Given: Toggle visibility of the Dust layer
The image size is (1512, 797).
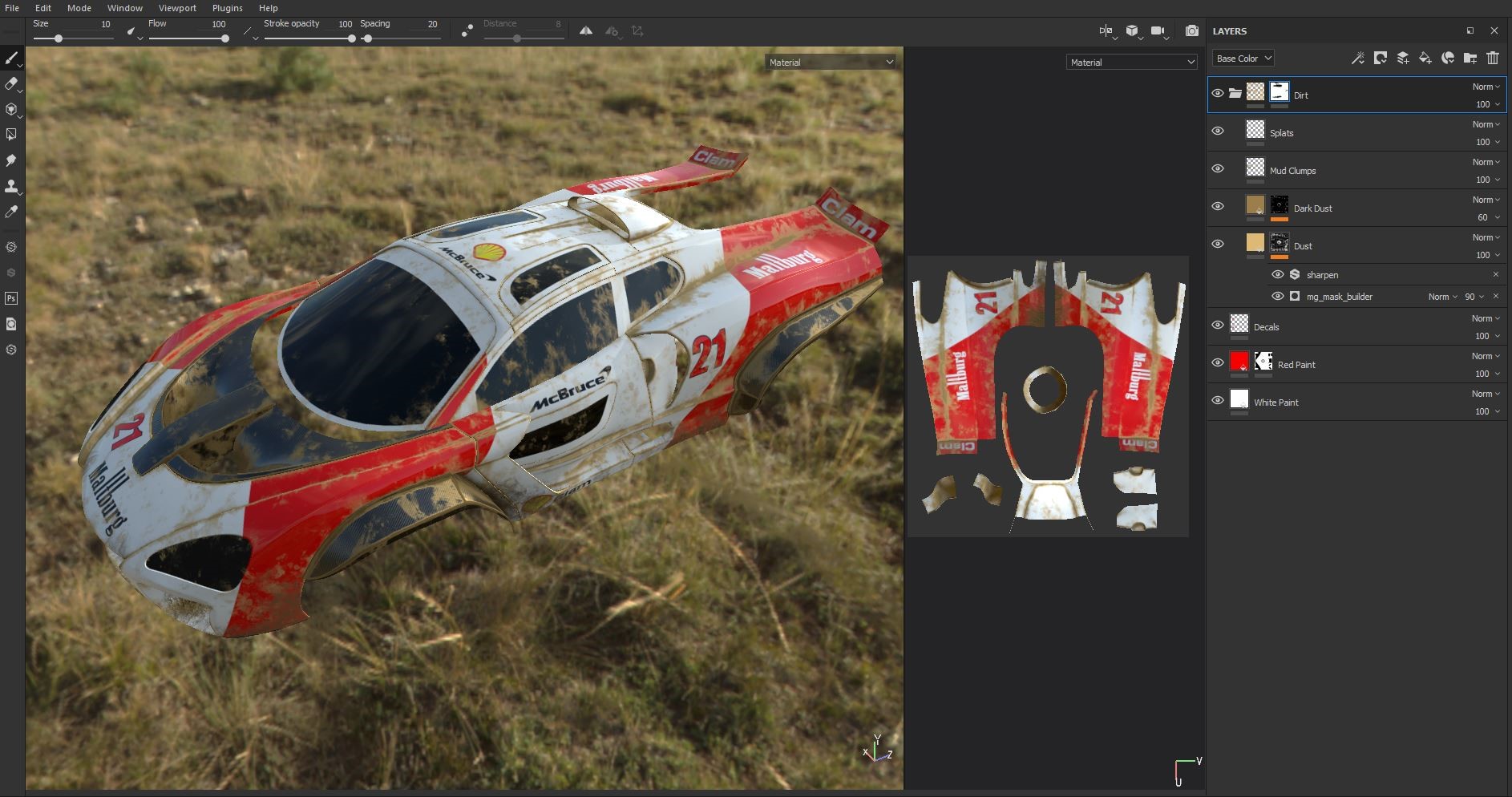Looking at the screenshot, I should pos(1218,244).
